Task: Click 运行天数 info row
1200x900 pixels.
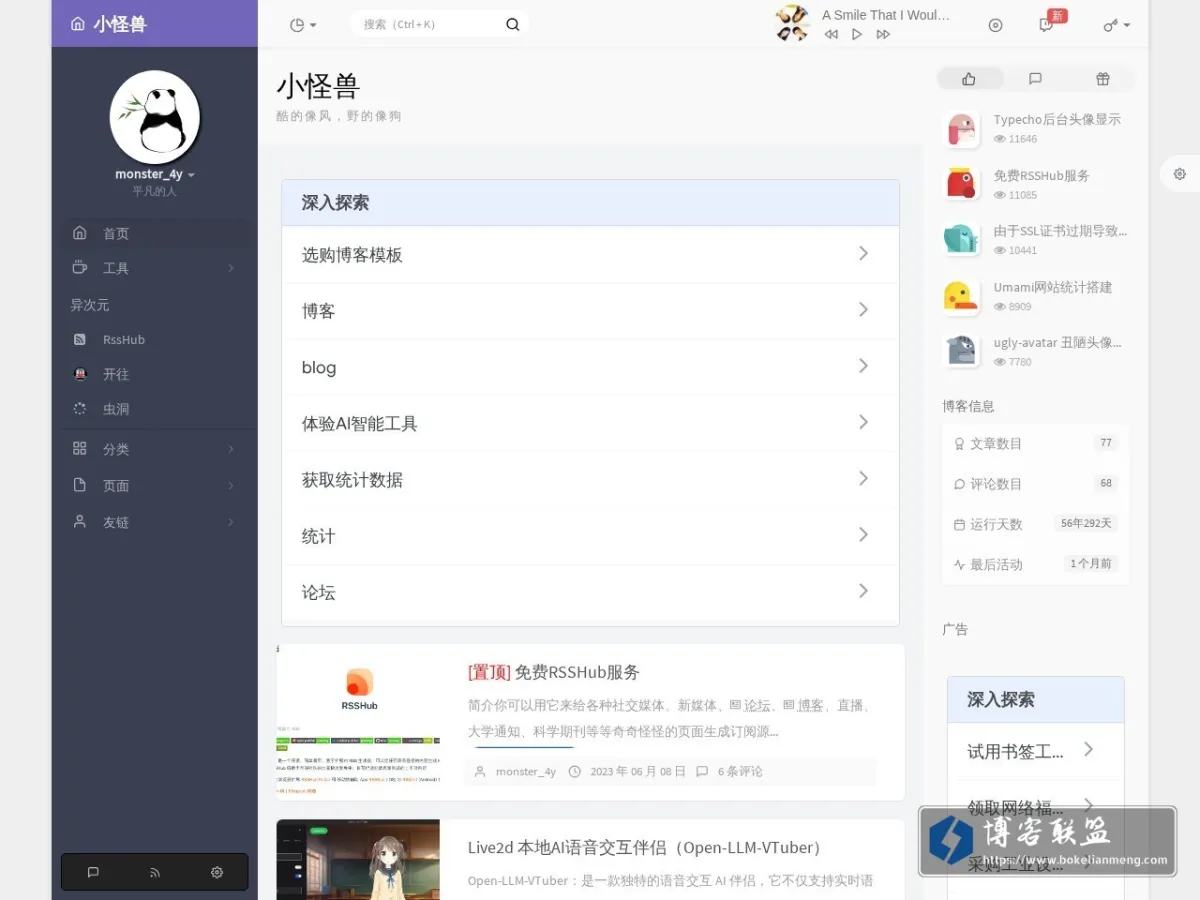Action: pyautogui.click(x=1036, y=524)
